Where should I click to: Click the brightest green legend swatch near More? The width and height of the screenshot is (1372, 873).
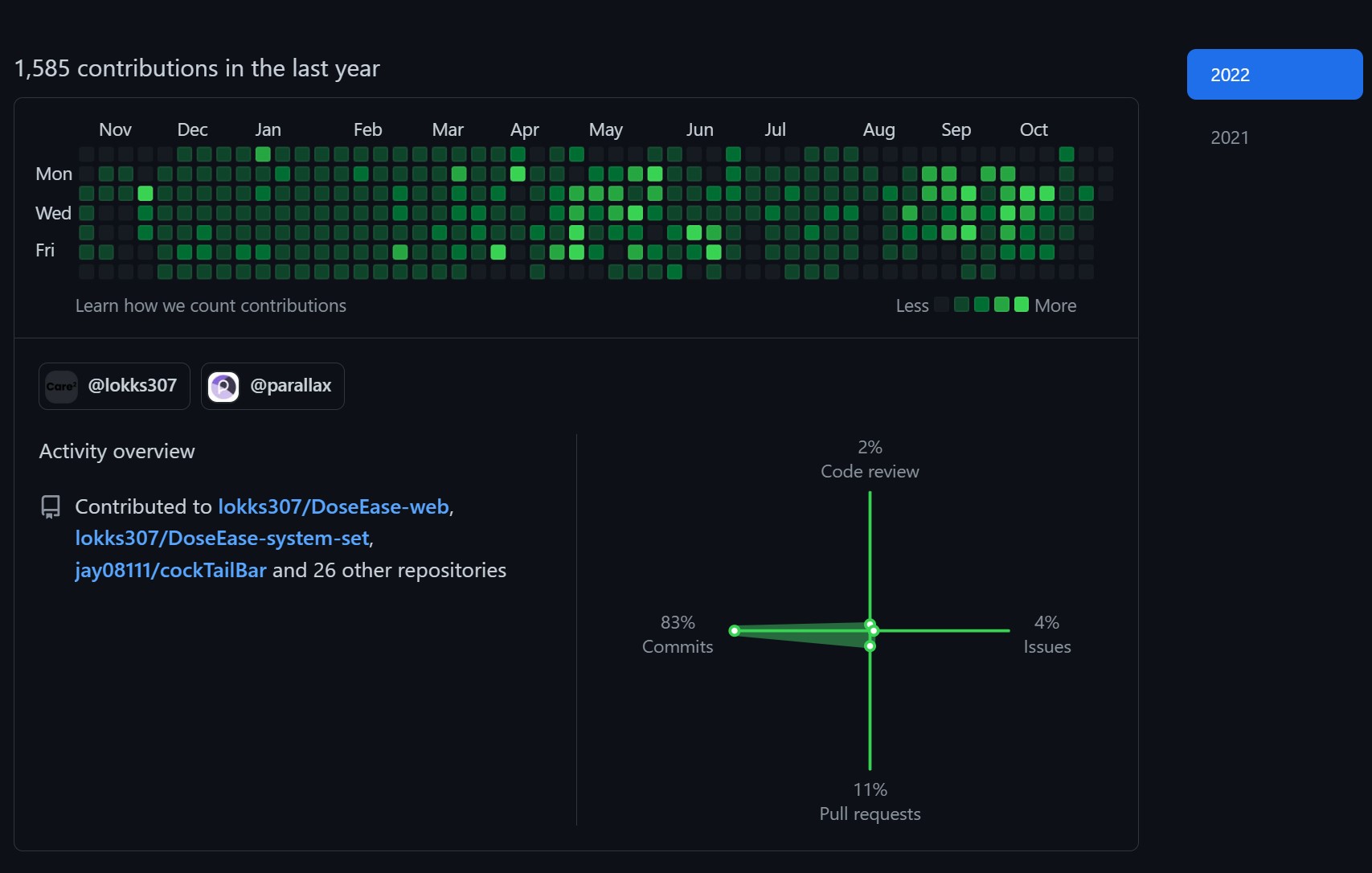click(1022, 305)
